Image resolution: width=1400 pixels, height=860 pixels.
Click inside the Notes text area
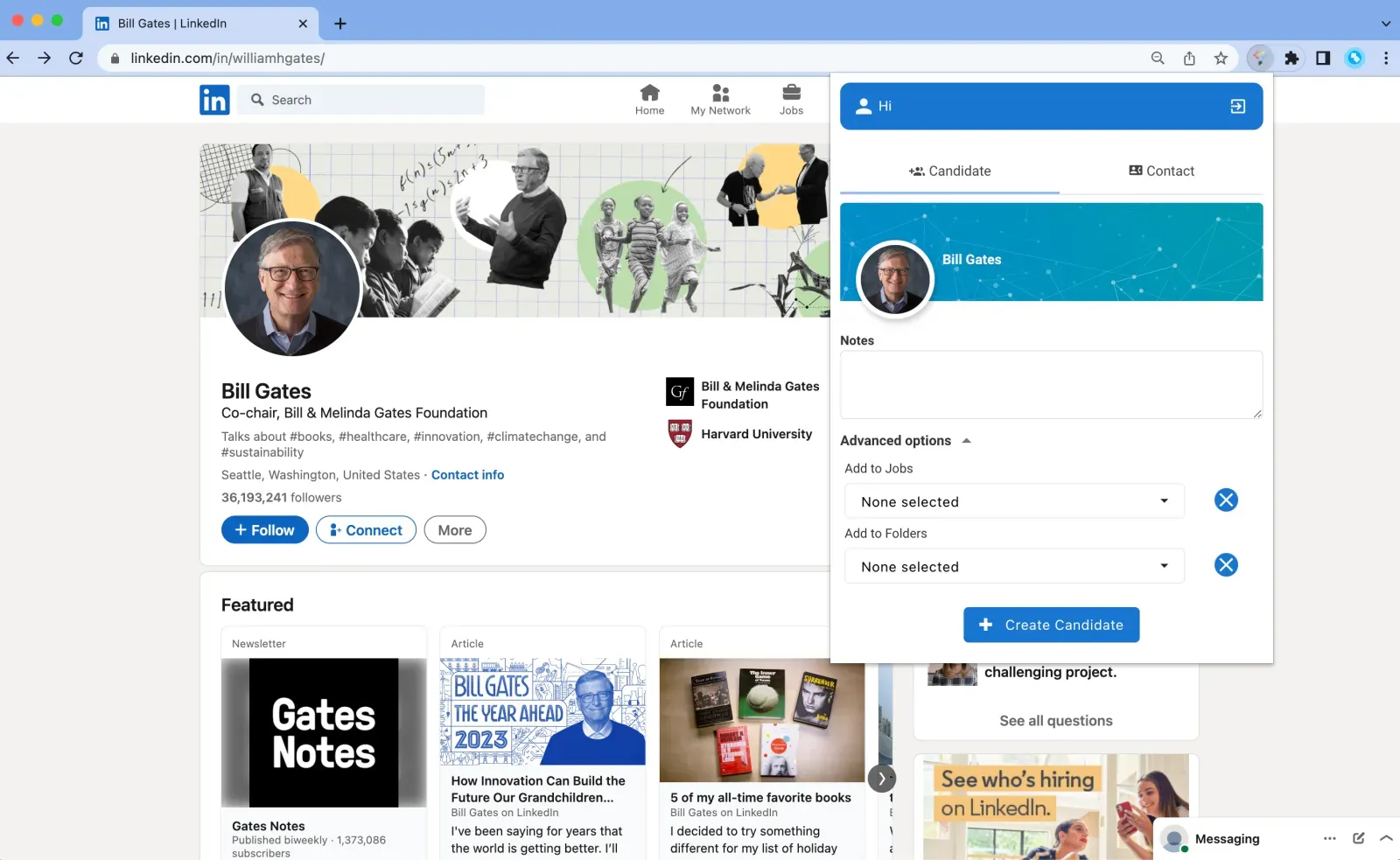(x=1050, y=384)
